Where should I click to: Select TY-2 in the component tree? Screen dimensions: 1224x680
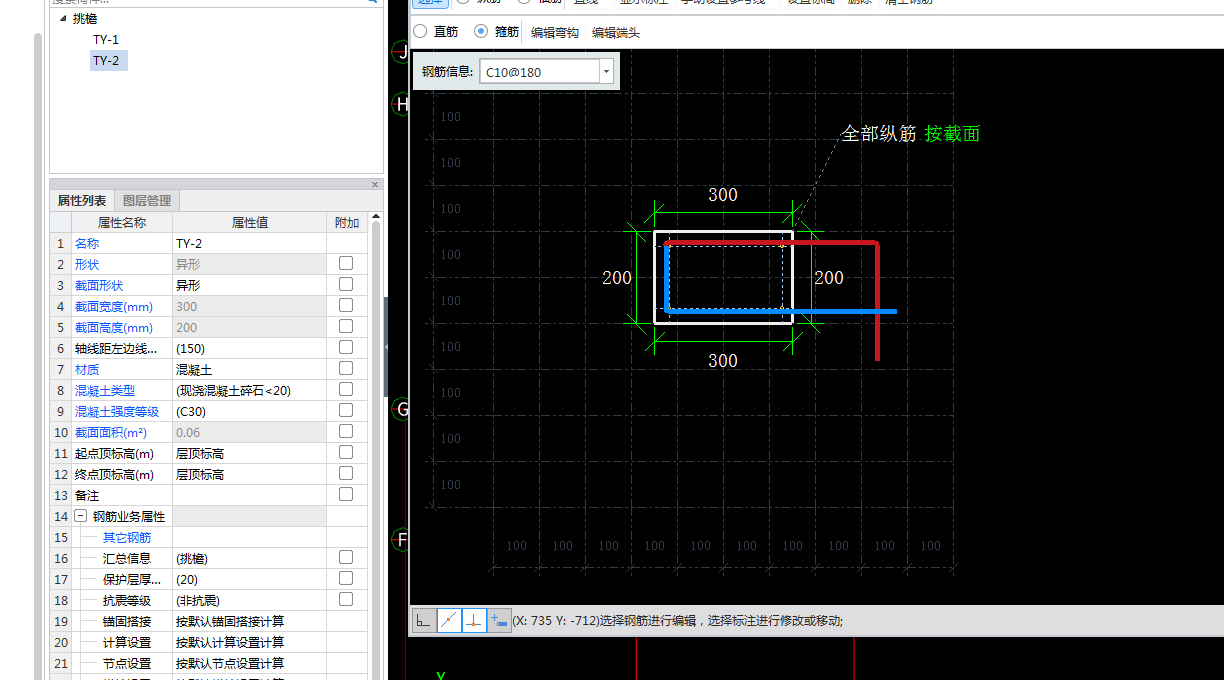click(107, 61)
